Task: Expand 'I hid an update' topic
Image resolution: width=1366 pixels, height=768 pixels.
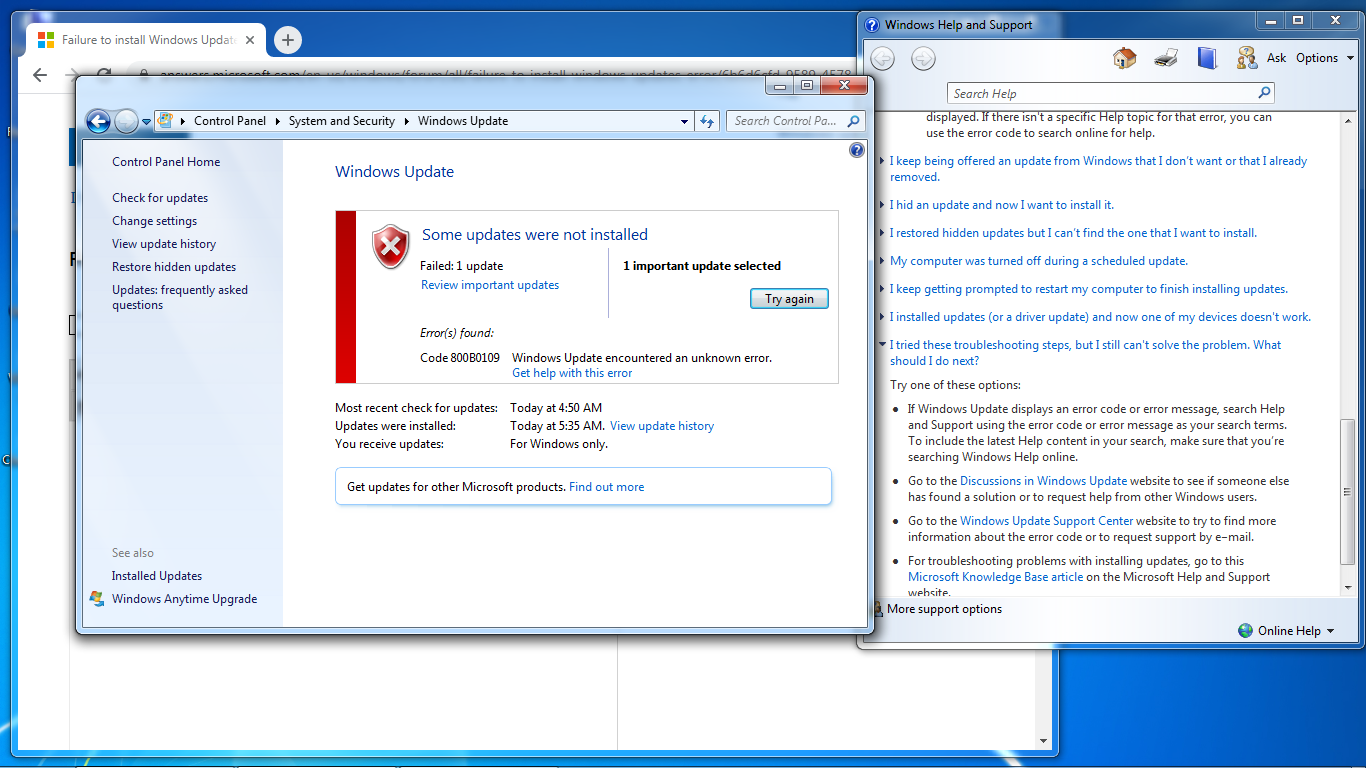Action: click(1001, 205)
